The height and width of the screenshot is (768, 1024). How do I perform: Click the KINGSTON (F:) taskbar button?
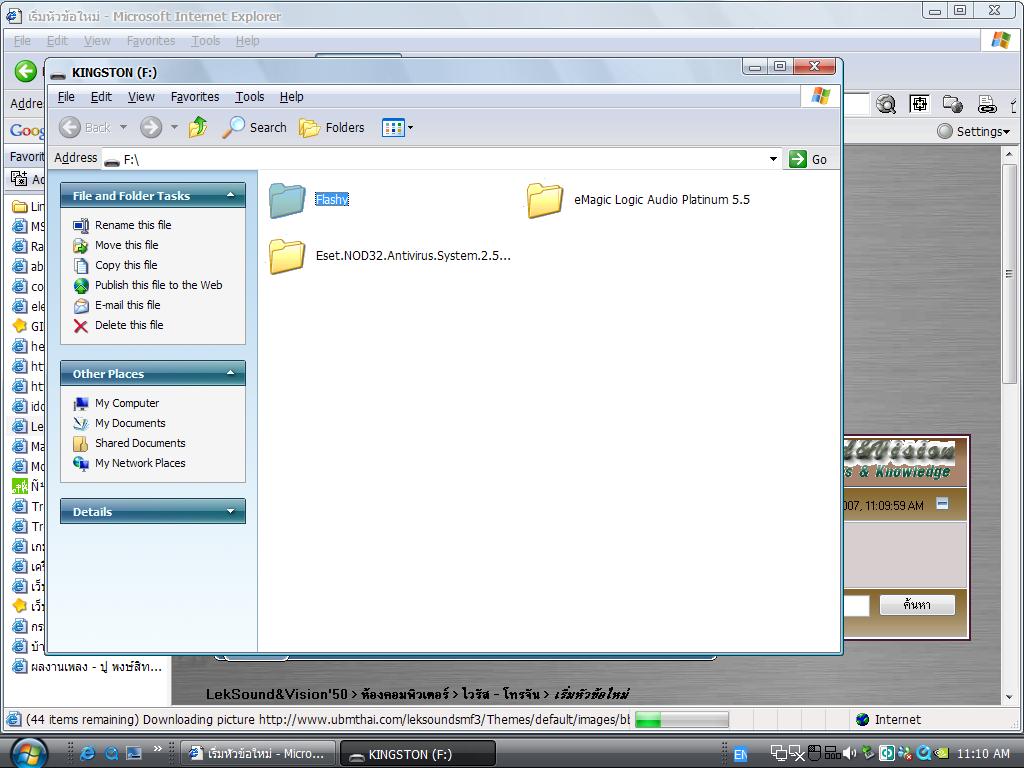(418, 754)
